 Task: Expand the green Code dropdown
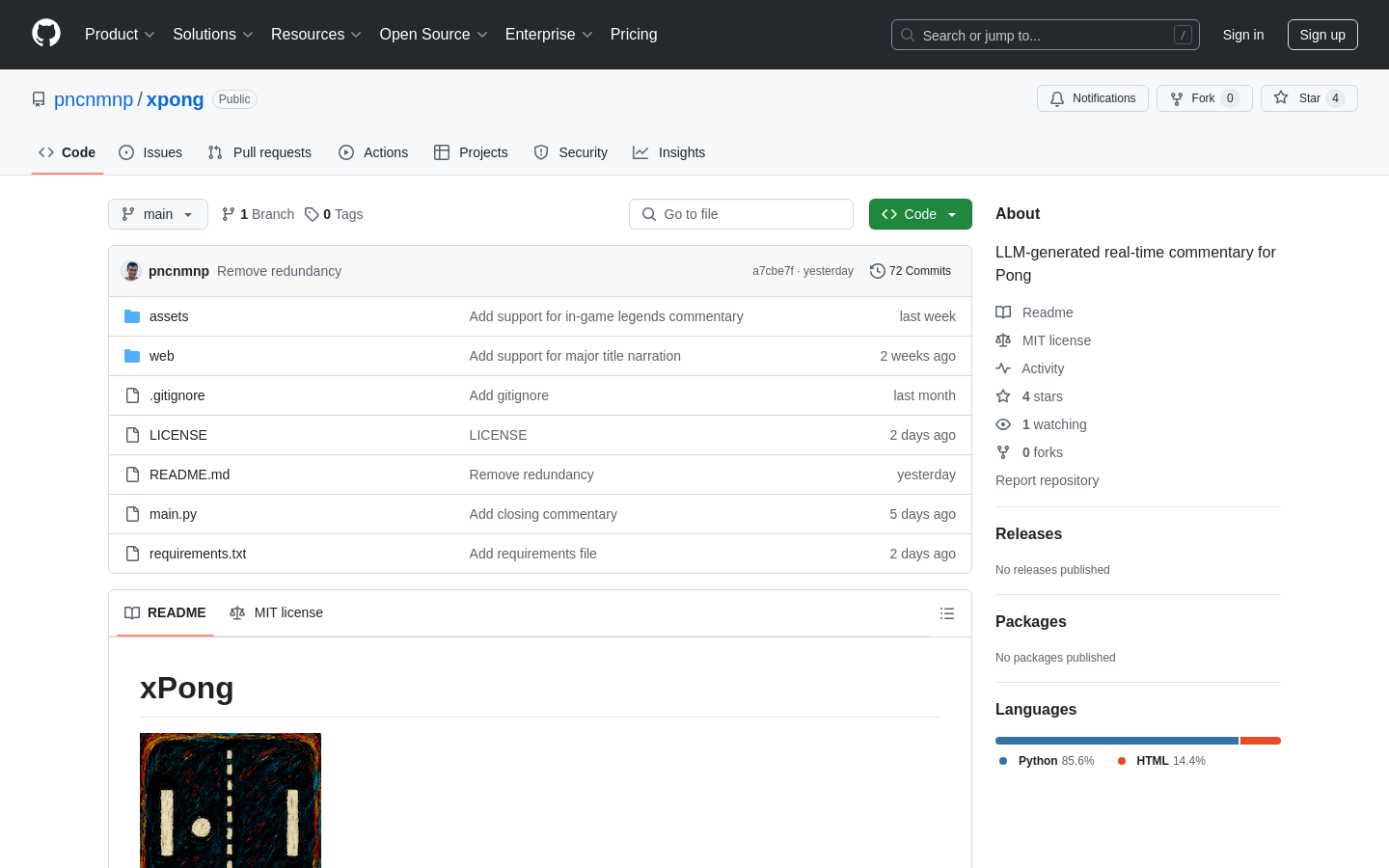919,214
